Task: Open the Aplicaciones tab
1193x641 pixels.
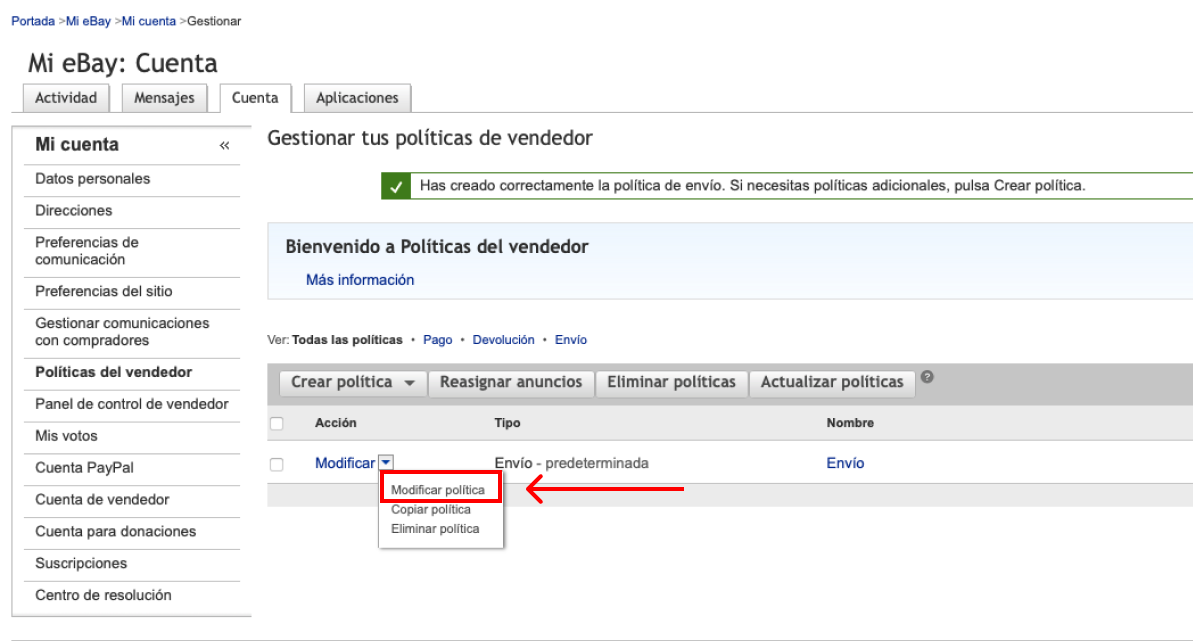Action: 357,98
